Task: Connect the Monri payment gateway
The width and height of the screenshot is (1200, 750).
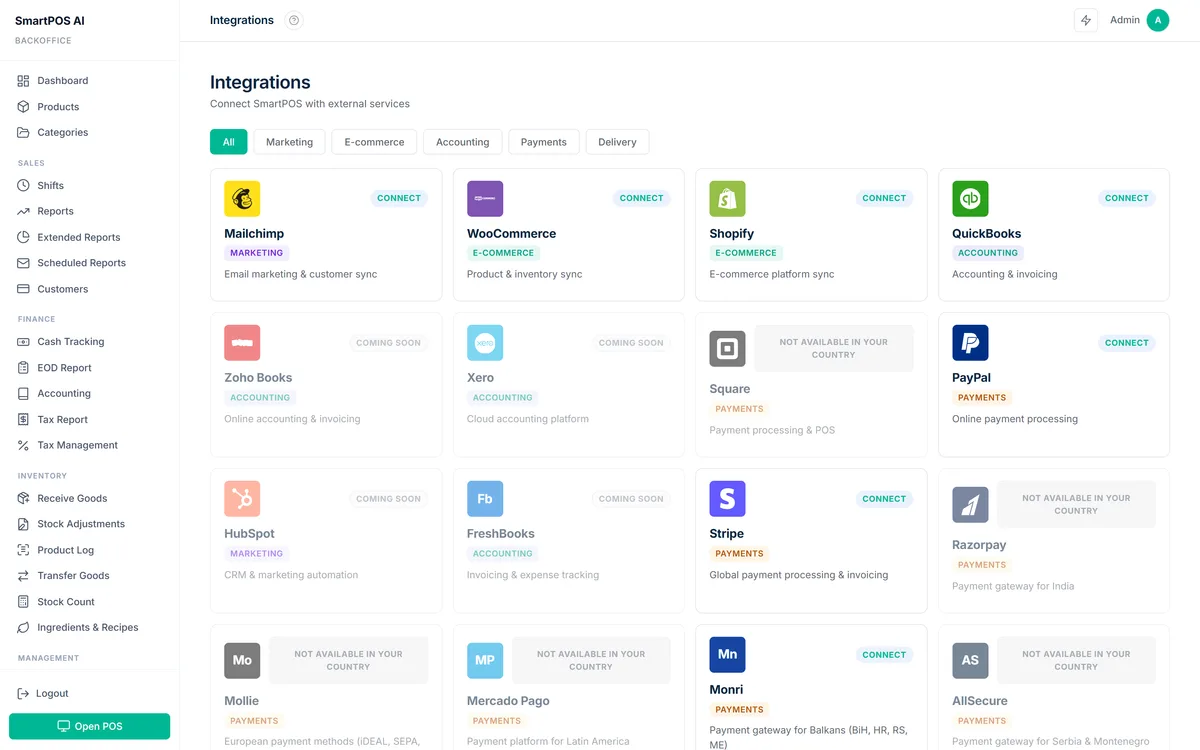Action: tap(884, 655)
